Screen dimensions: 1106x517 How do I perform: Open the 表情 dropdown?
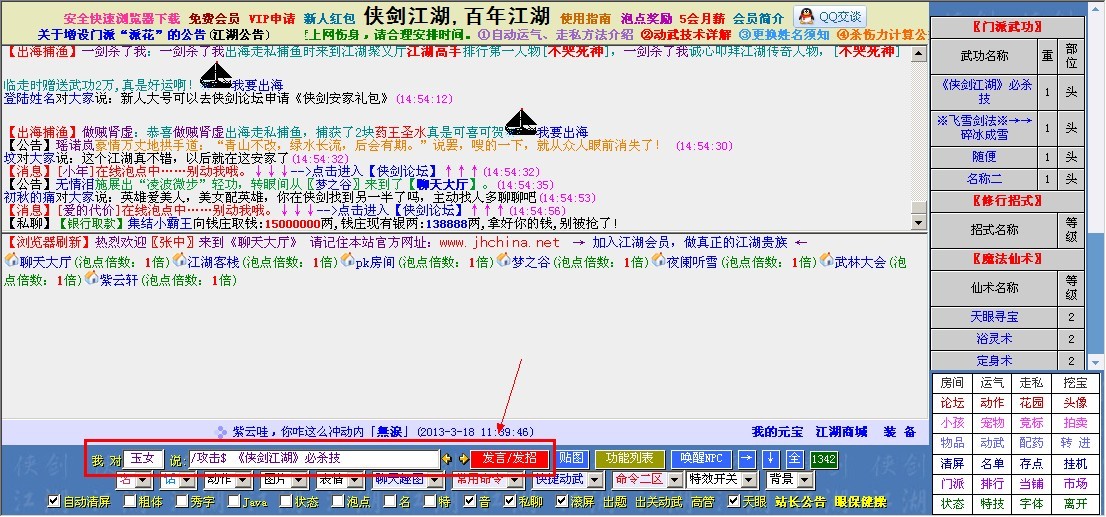(340, 480)
